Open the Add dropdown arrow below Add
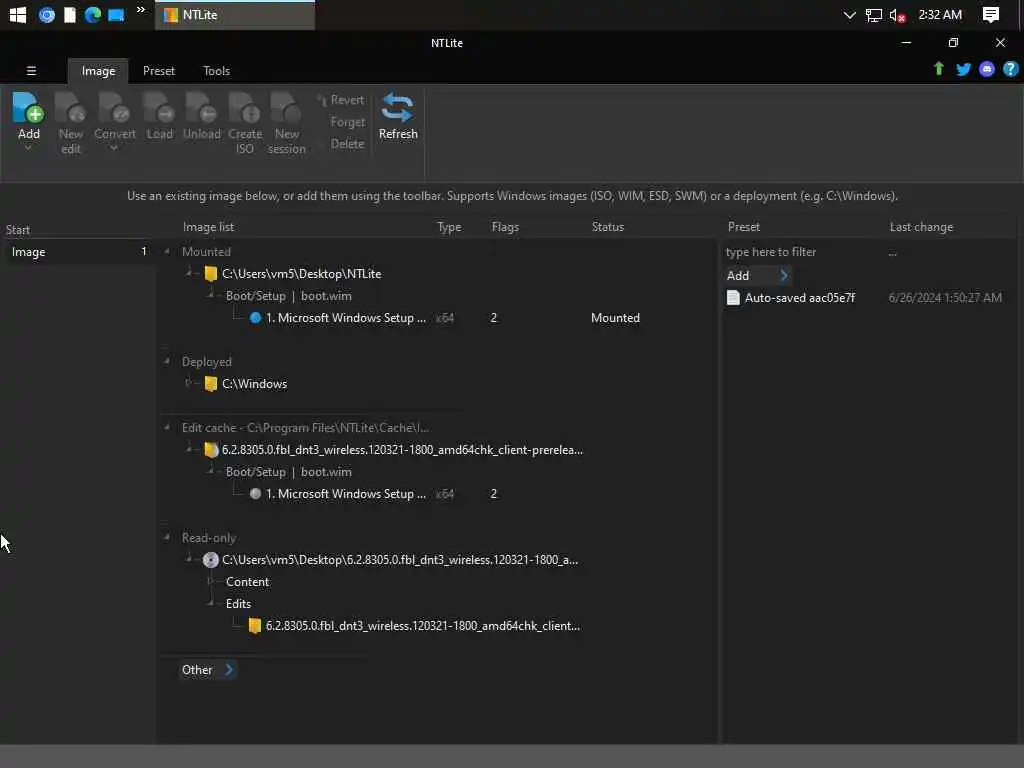This screenshot has width=1024, height=768. 28,148
